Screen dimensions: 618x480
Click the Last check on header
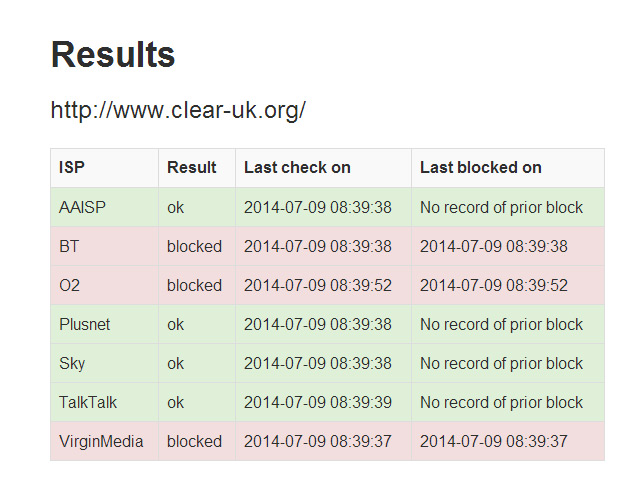pyautogui.click(x=297, y=168)
